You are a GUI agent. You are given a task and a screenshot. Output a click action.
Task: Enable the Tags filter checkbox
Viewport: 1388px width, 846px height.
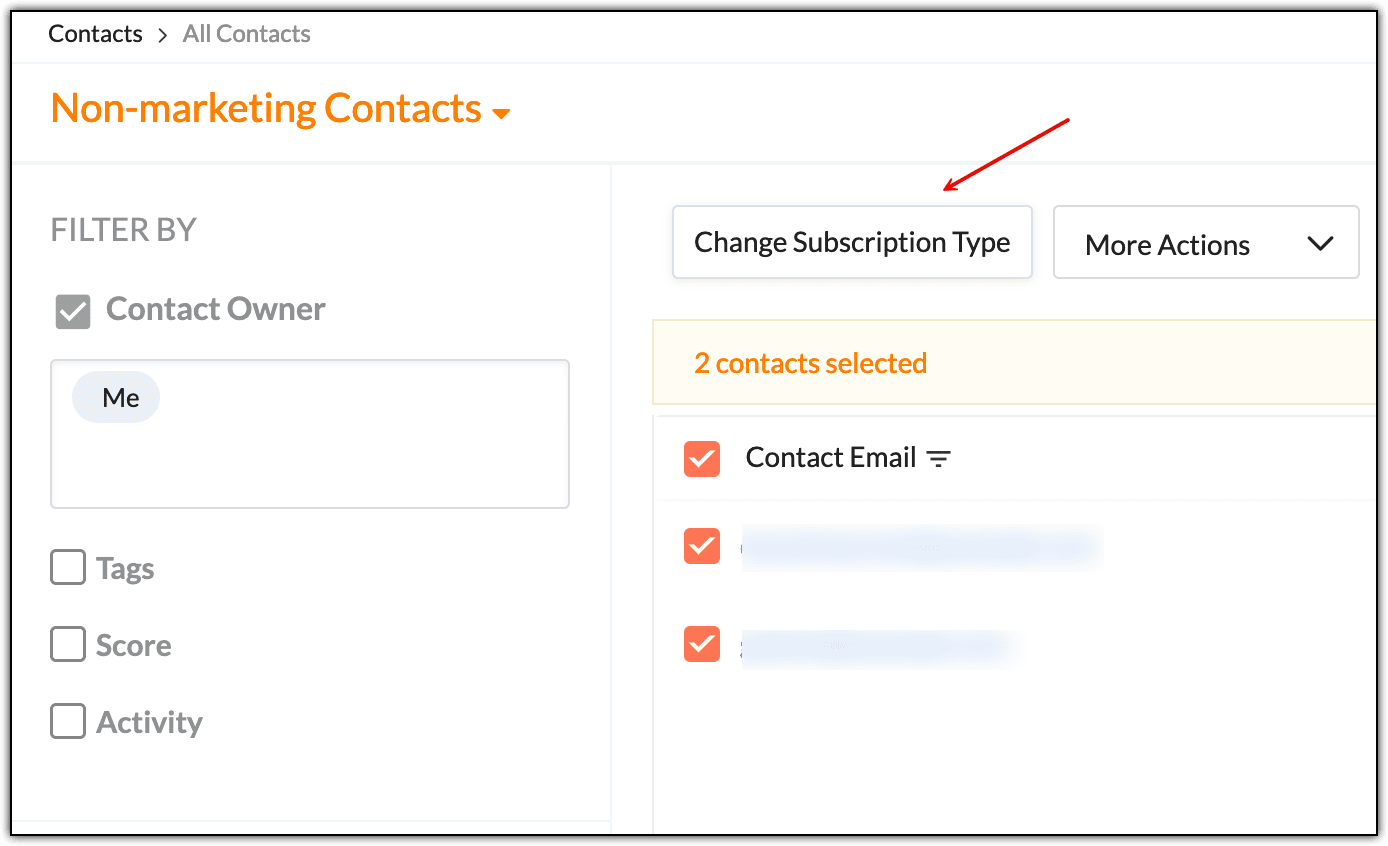[68, 569]
